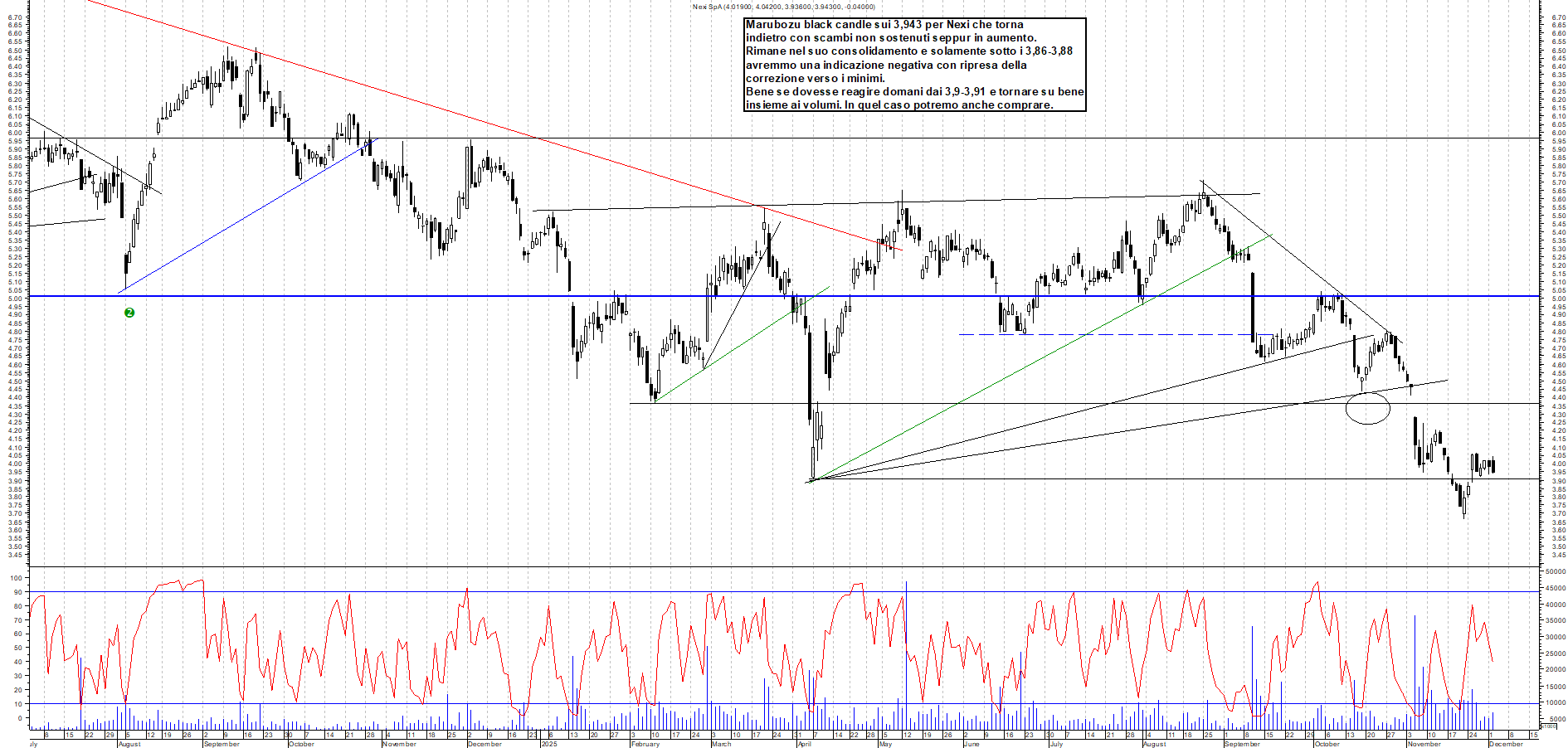Click the May label on the time axis
This screenshot has height=748, width=1568.
[885, 744]
